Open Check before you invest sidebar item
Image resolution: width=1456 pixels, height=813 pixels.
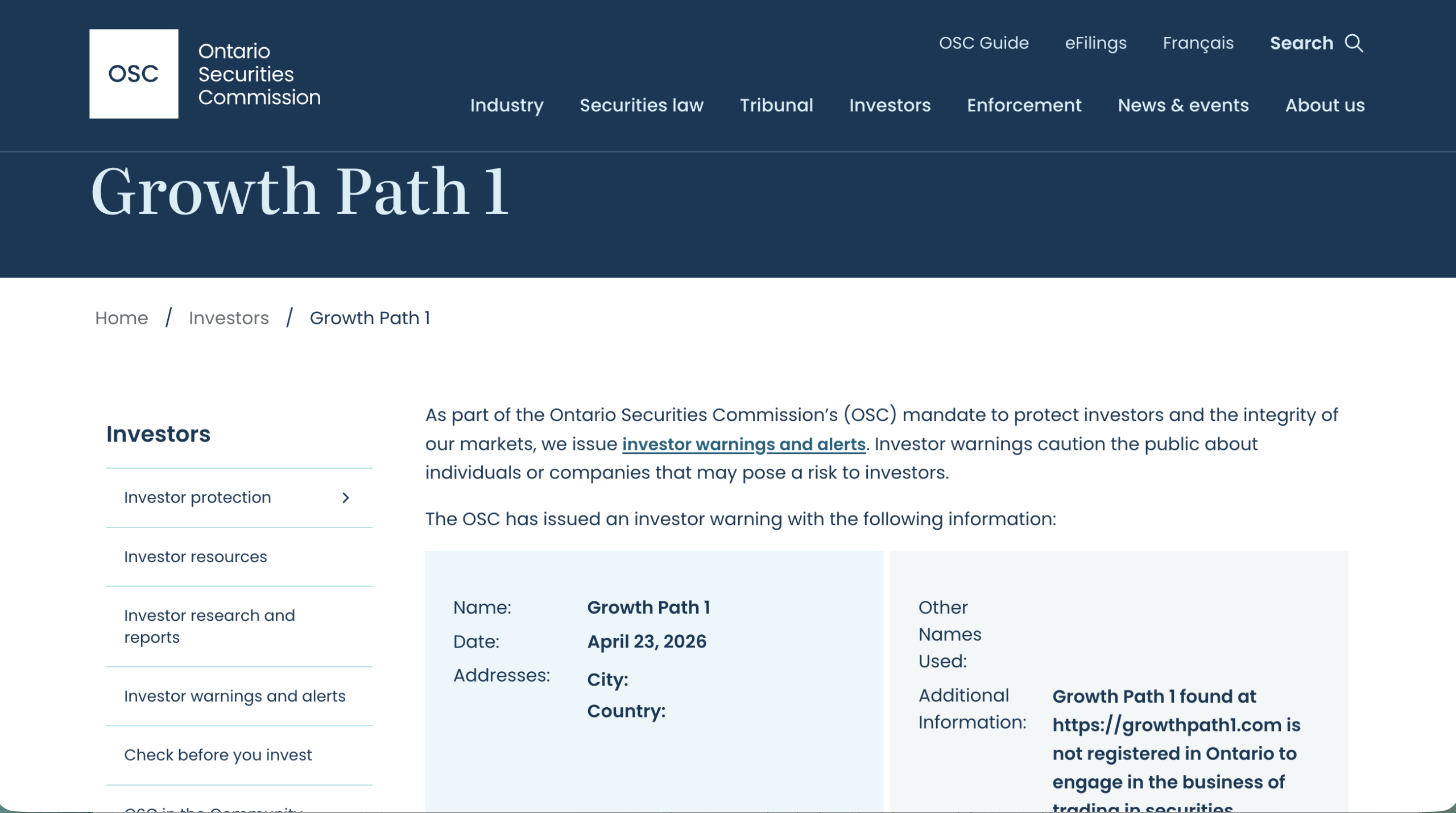click(x=239, y=756)
